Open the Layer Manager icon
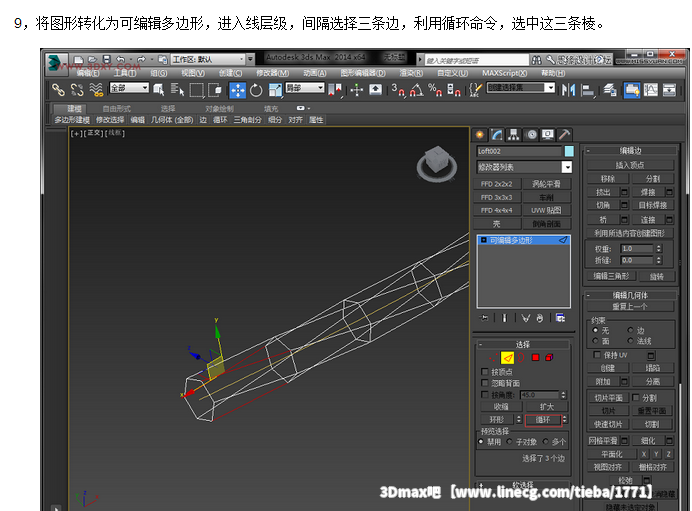692x511 pixels. [x=610, y=90]
